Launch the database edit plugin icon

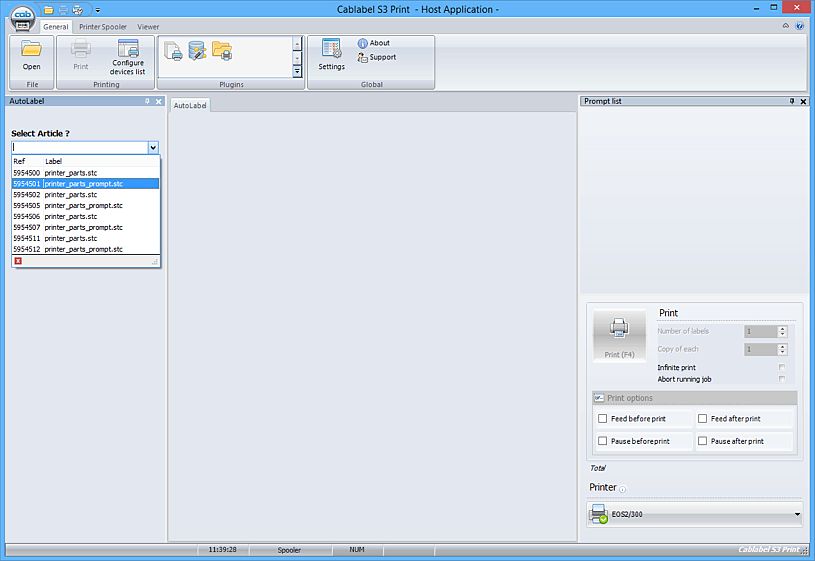[x=197, y=51]
